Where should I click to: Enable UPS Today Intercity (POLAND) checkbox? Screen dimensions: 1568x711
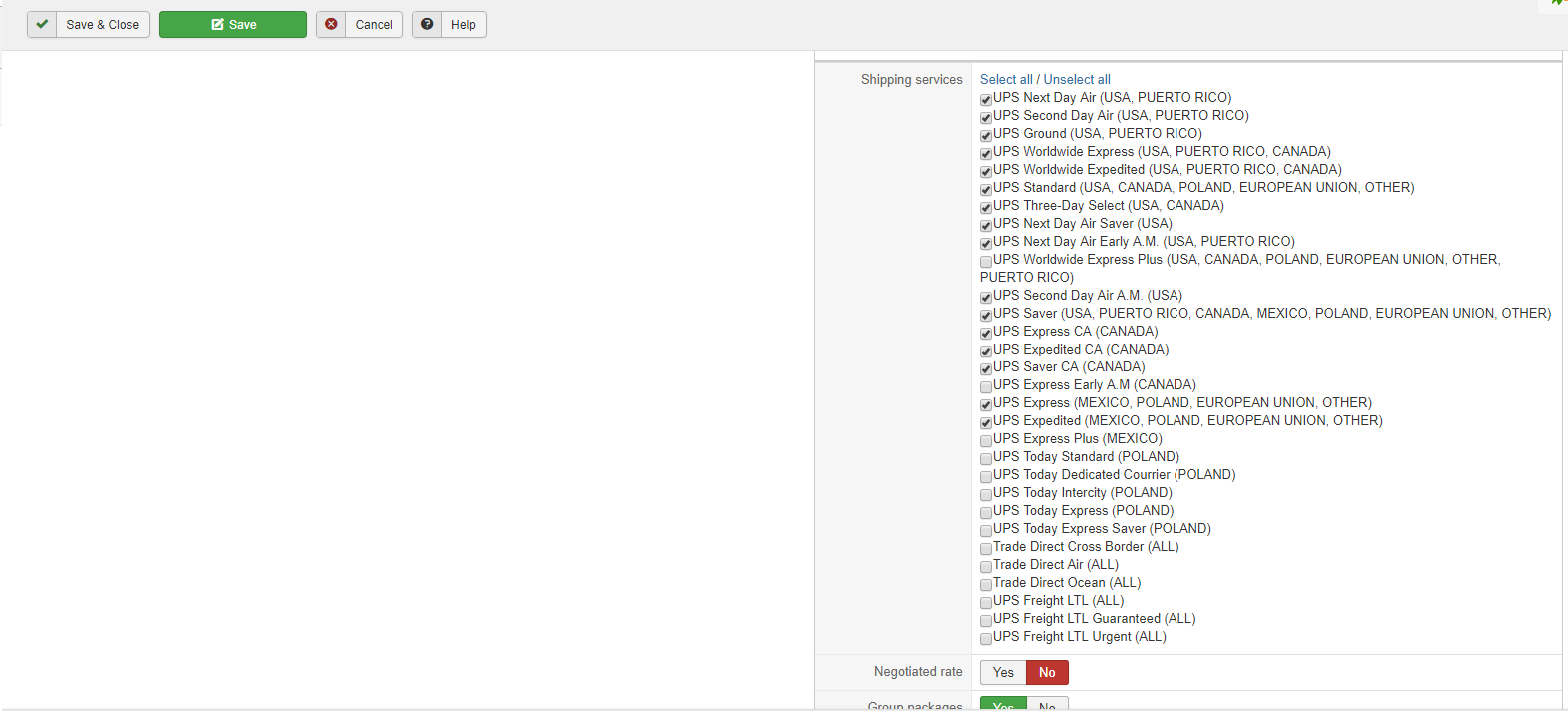[986, 494]
